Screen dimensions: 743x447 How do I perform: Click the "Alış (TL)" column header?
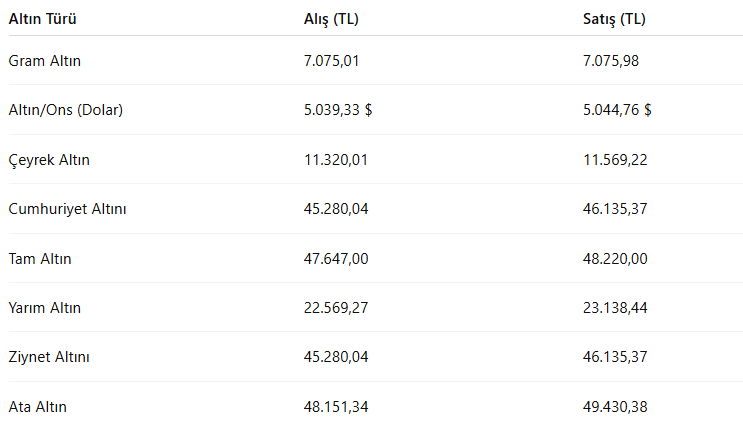[x=331, y=19]
